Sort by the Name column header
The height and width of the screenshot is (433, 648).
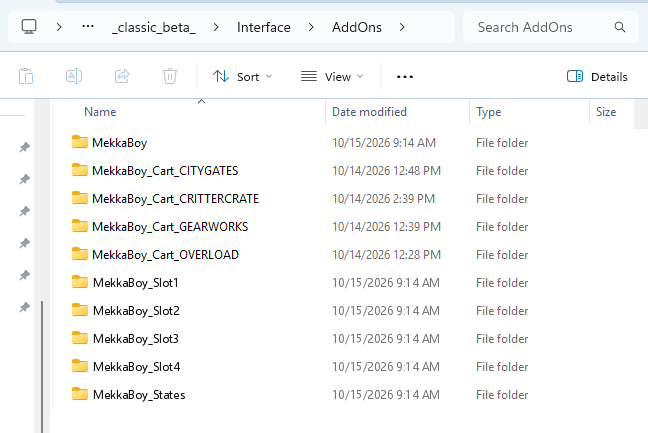coord(100,112)
